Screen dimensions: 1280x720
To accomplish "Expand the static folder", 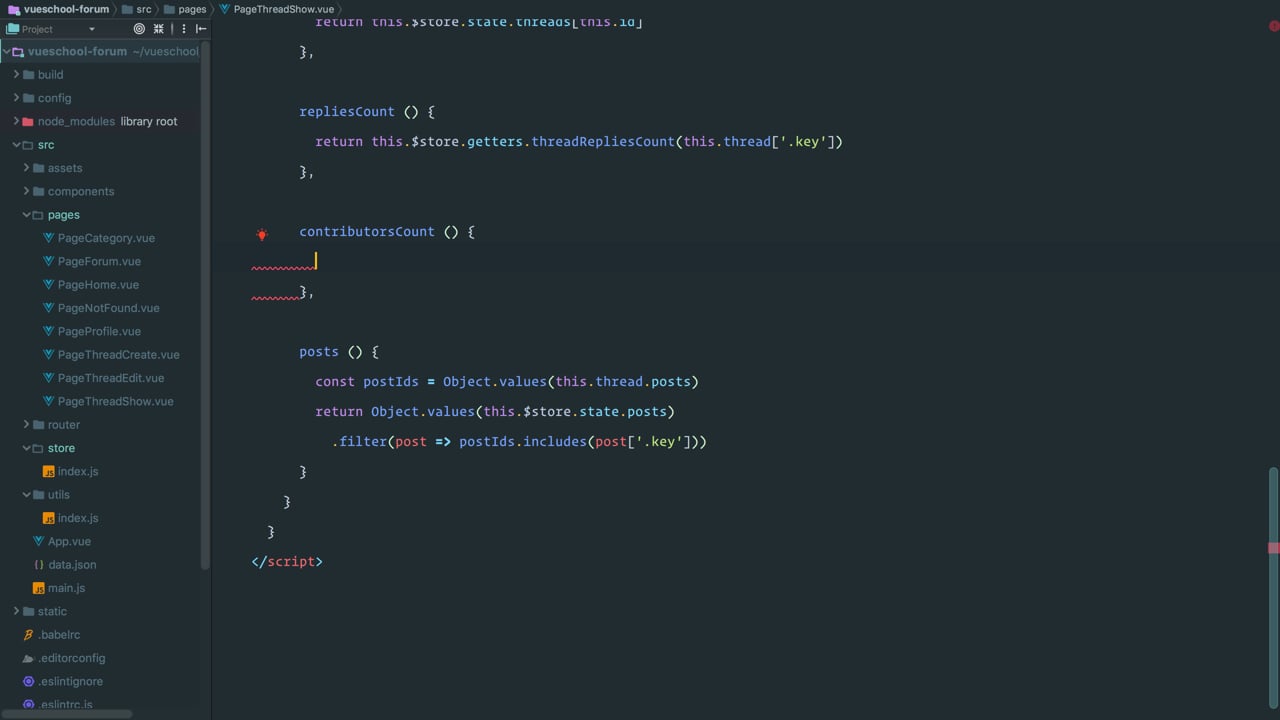I will tap(16, 611).
